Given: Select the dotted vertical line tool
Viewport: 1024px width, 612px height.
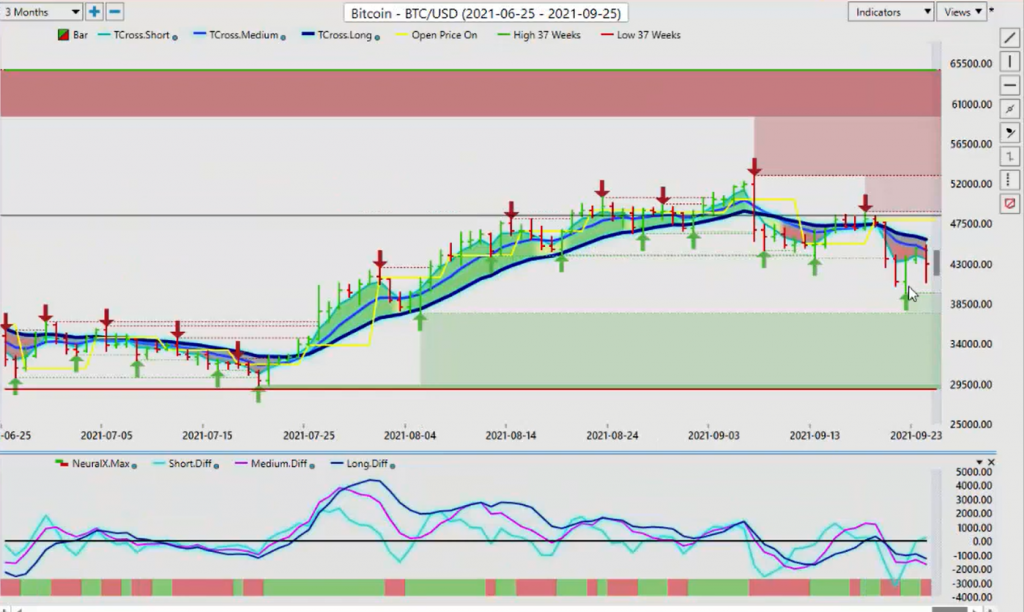Looking at the screenshot, I should [1010, 180].
